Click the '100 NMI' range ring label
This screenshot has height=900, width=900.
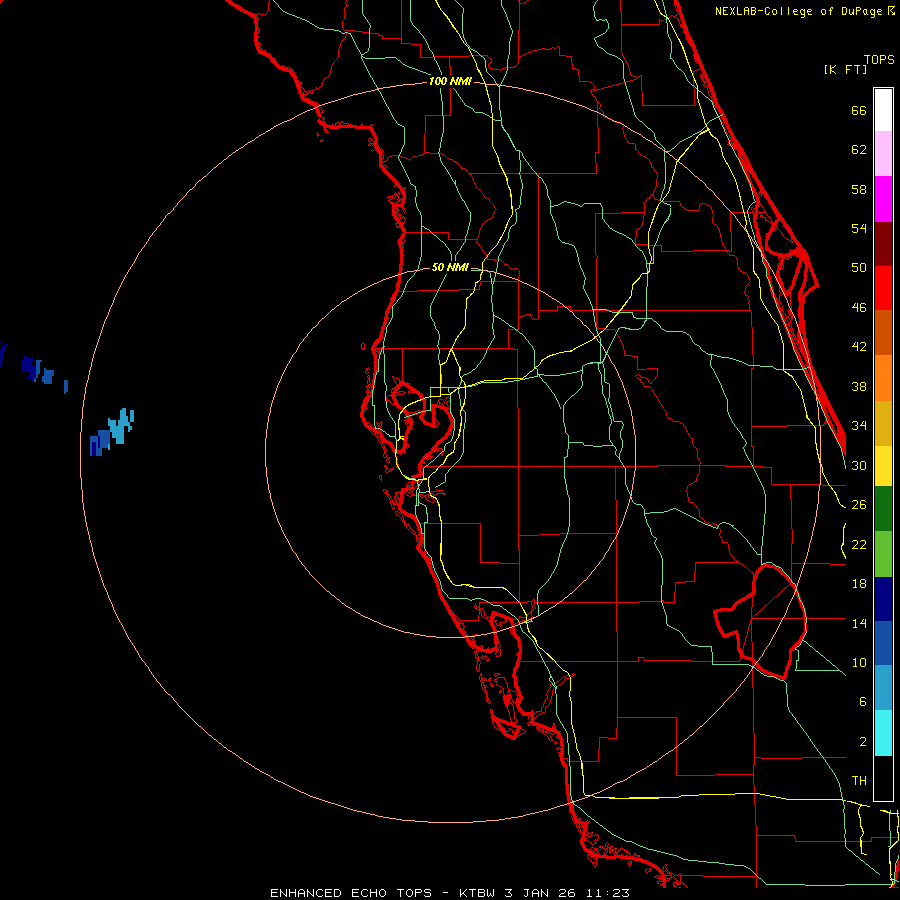point(450,82)
